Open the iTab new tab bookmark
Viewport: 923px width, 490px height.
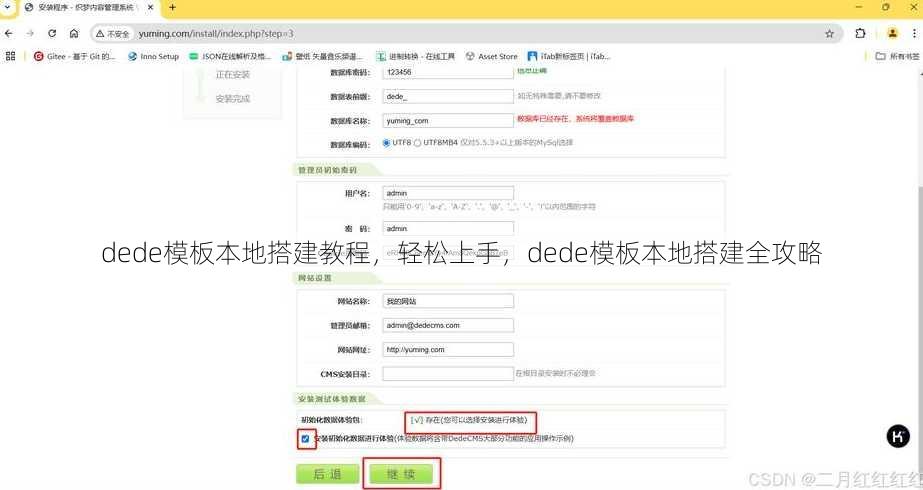(x=569, y=57)
